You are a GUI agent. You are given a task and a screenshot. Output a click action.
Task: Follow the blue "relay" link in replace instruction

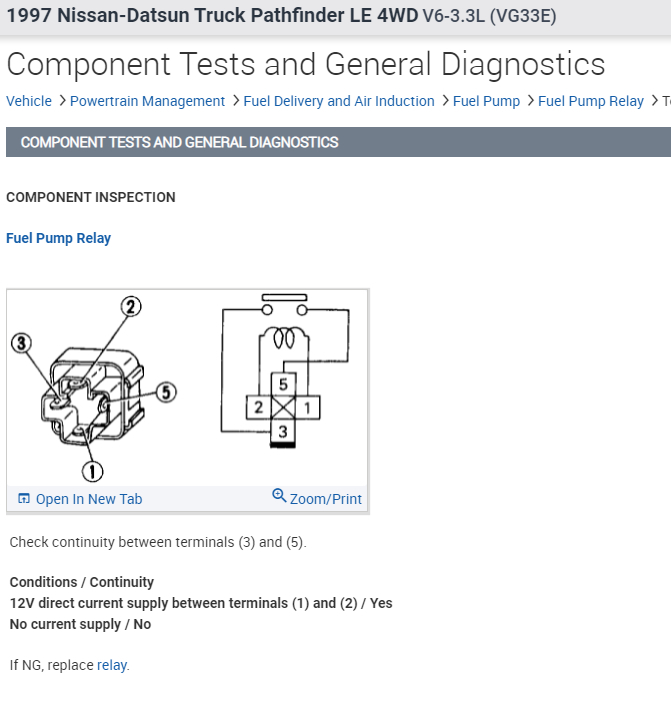point(112,665)
